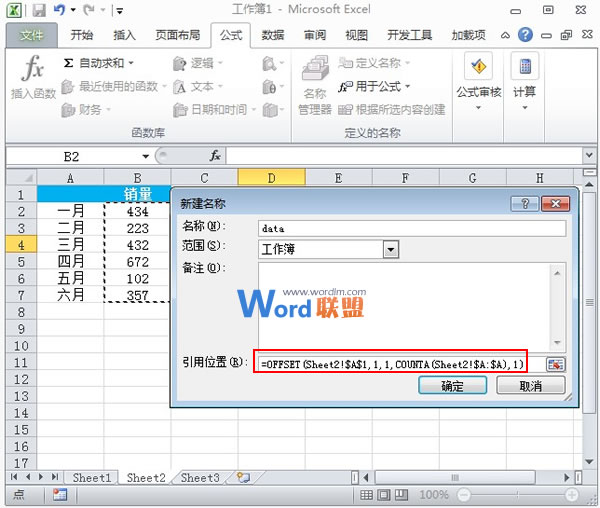Click the insert function fx in formula bar

(x=215, y=156)
